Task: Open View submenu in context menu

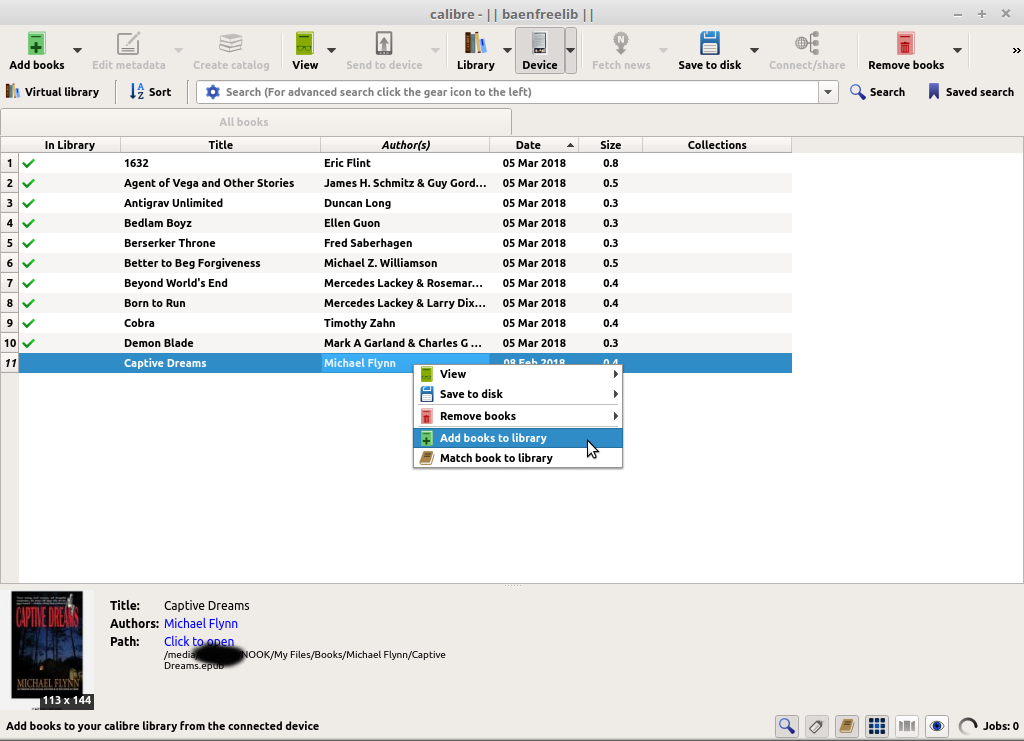Action: [x=518, y=374]
